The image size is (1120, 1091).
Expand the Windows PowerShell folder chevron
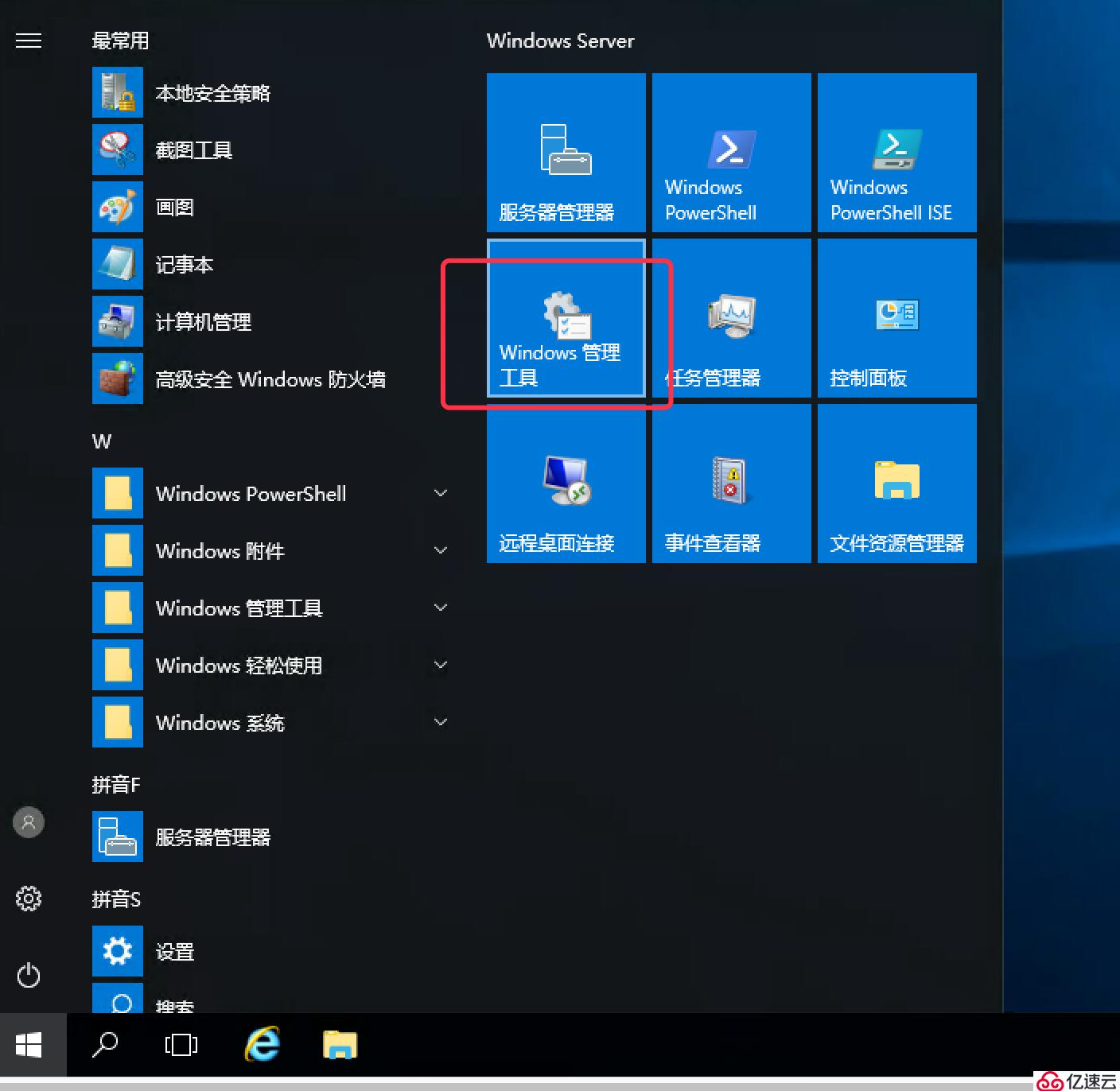click(441, 493)
